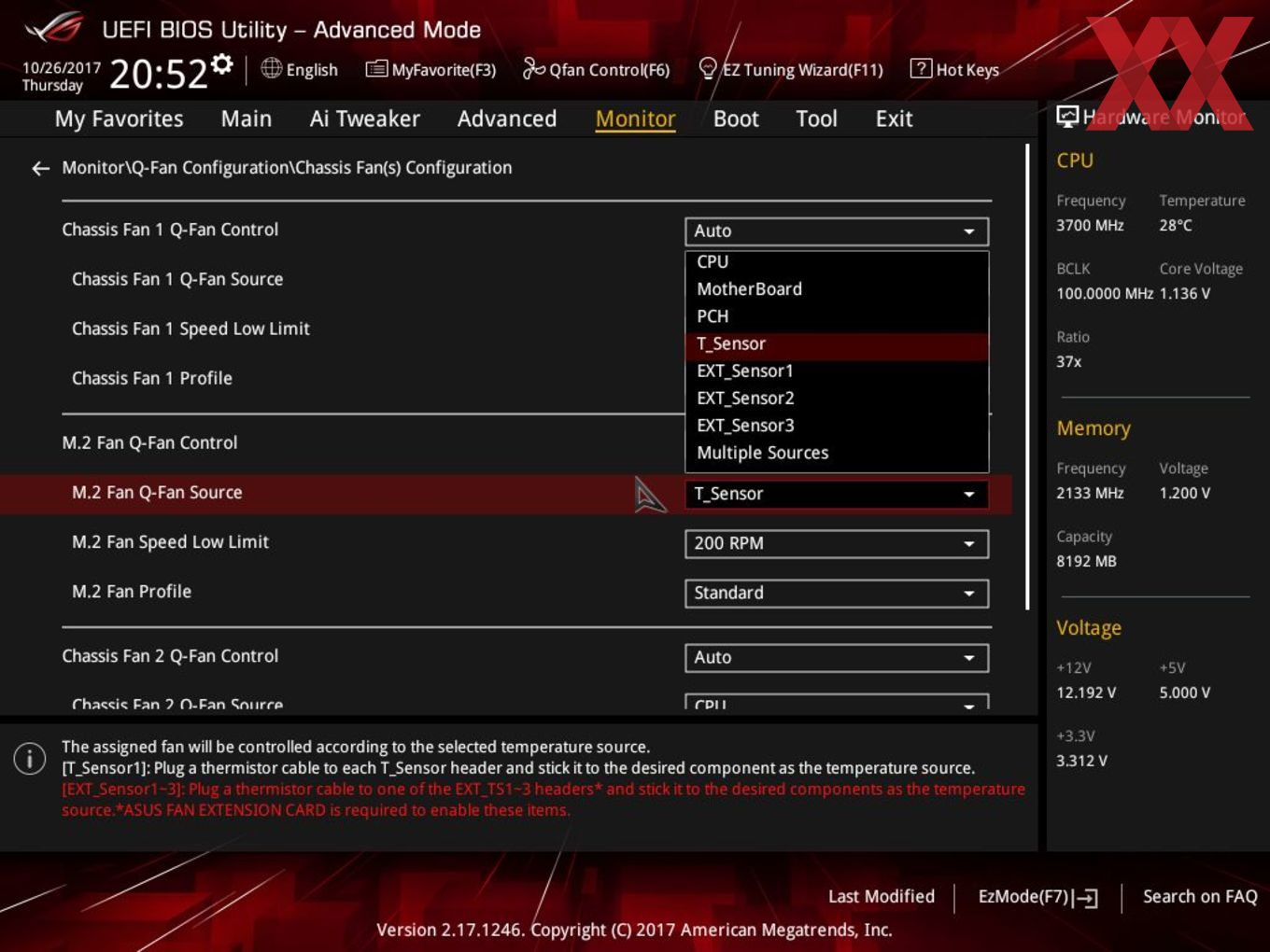Image resolution: width=1270 pixels, height=952 pixels.
Task: Select EXT_Sensor2 option
Action: click(837, 399)
